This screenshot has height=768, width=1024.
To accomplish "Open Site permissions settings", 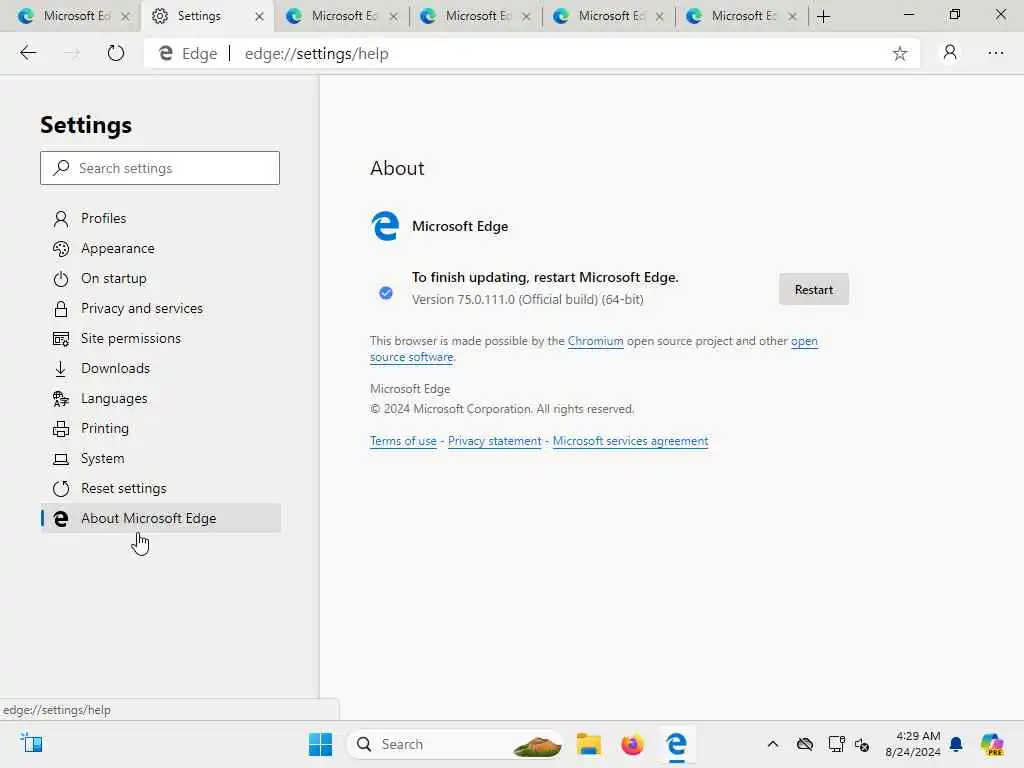I will pyautogui.click(x=161, y=339).
